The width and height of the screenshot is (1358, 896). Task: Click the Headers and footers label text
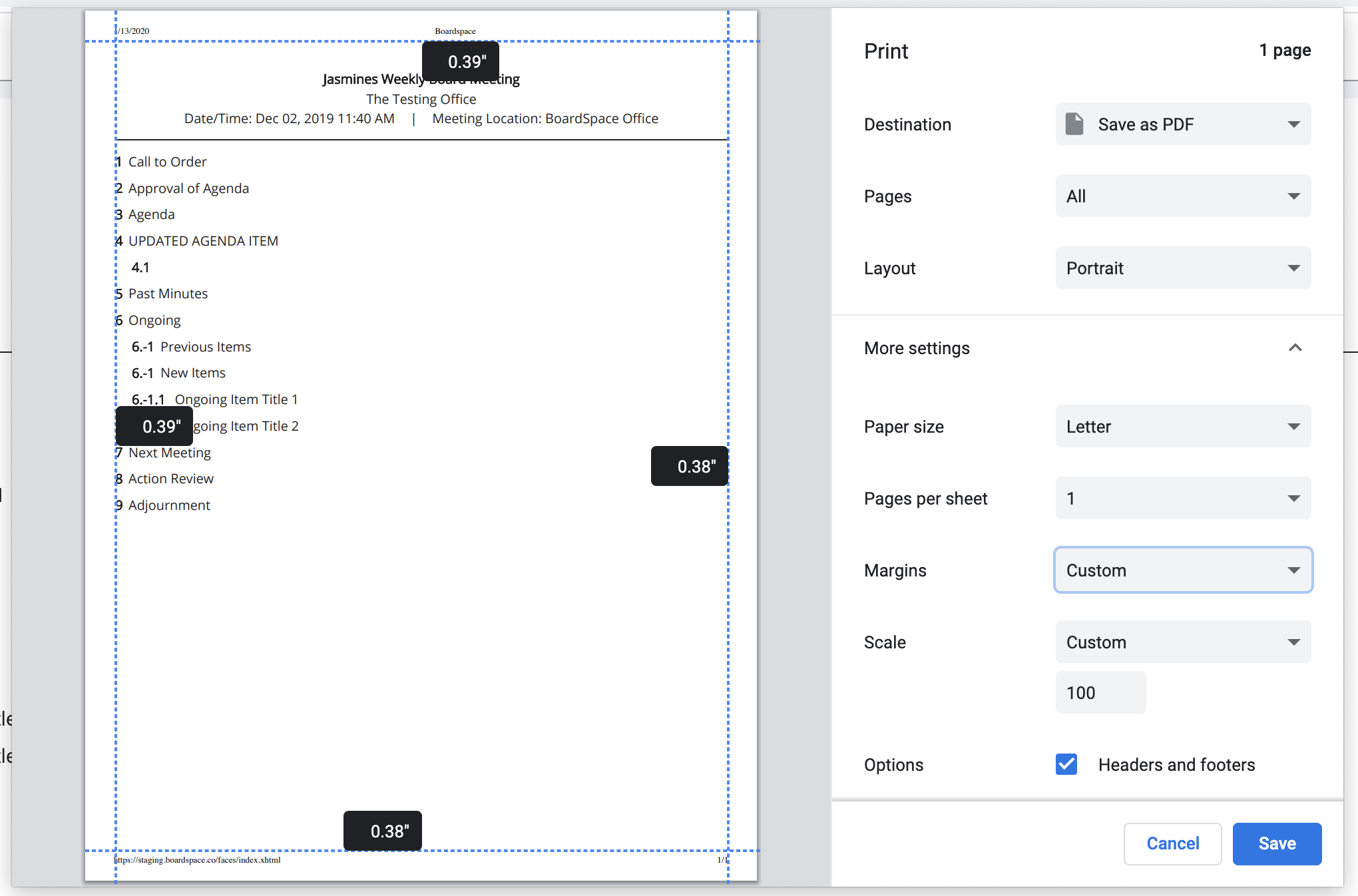coord(1176,765)
